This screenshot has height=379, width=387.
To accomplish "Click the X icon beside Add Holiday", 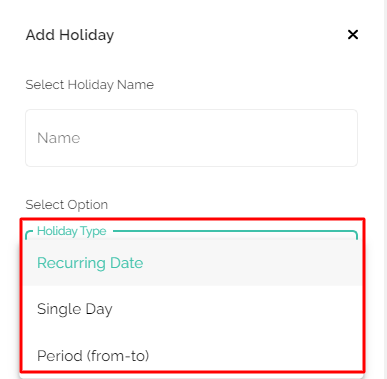I will 353,35.
